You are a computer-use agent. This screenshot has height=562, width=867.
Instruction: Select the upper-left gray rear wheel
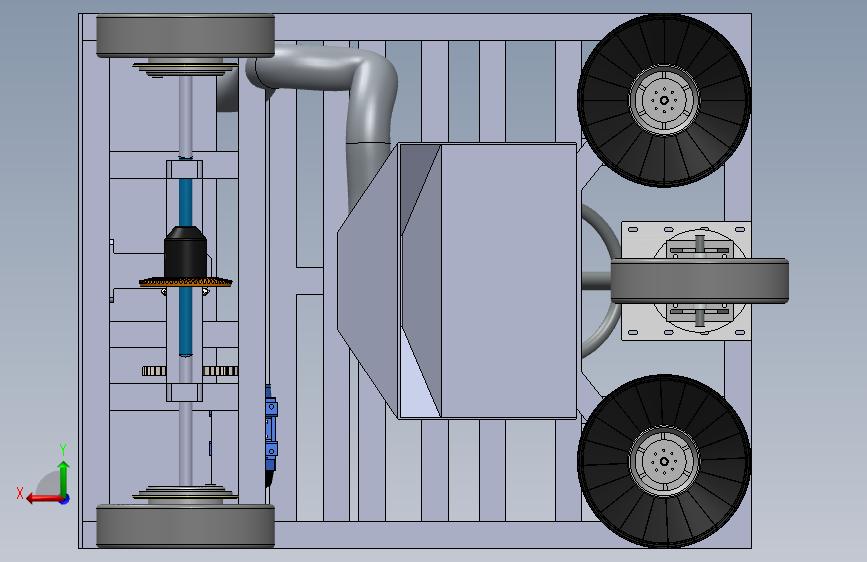tap(185, 35)
